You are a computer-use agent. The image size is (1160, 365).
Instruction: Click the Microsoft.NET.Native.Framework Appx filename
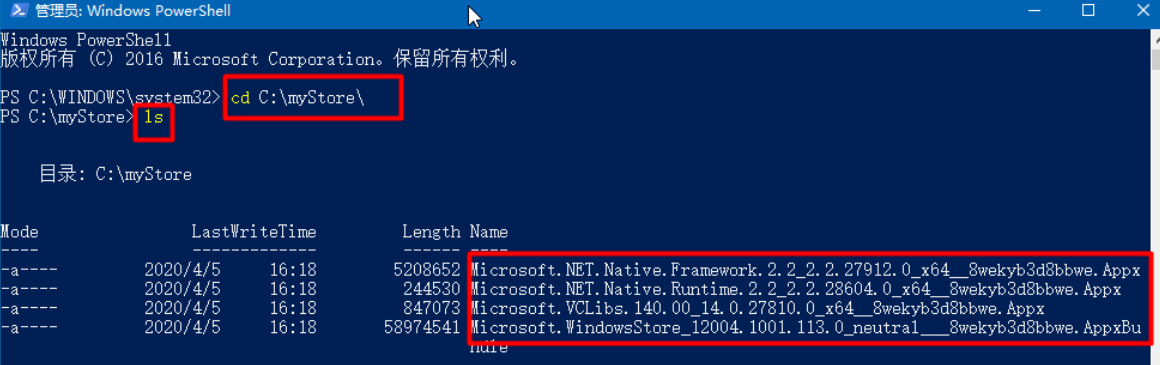[x=810, y=267]
